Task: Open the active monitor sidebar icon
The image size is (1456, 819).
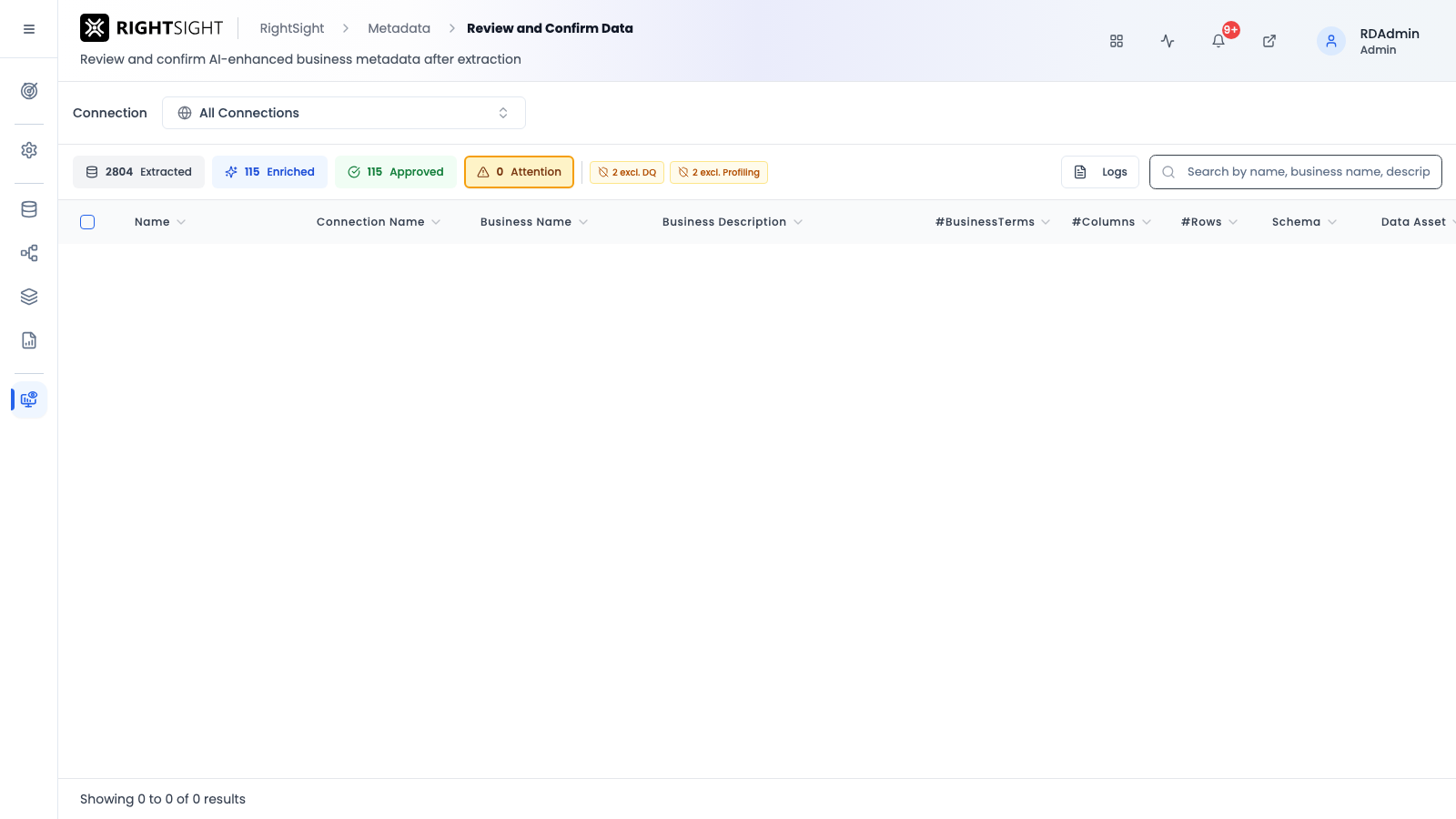Action: (29, 399)
